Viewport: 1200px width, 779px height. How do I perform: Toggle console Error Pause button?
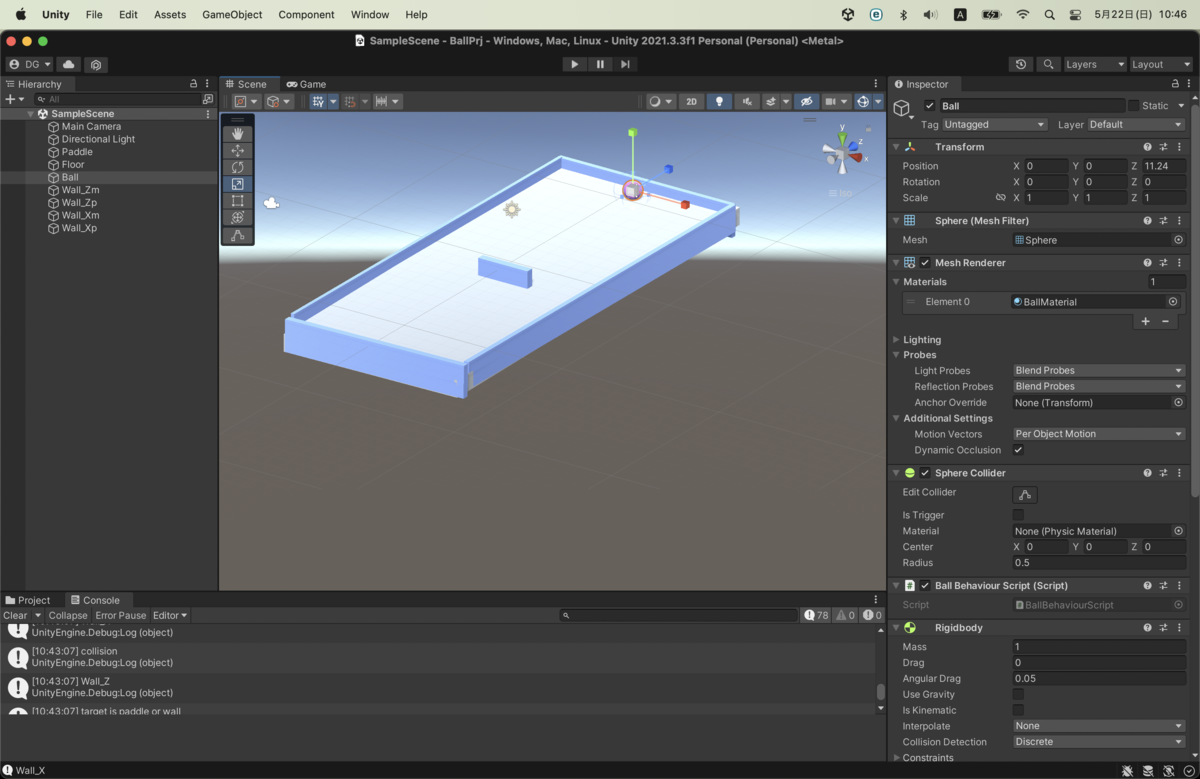(x=121, y=616)
